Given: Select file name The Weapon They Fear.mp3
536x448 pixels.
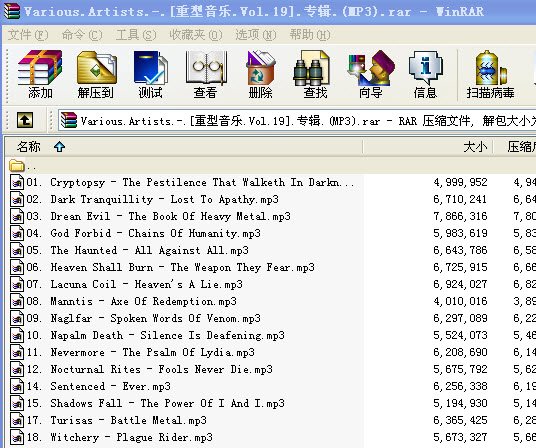Looking at the screenshot, I should [243, 267].
